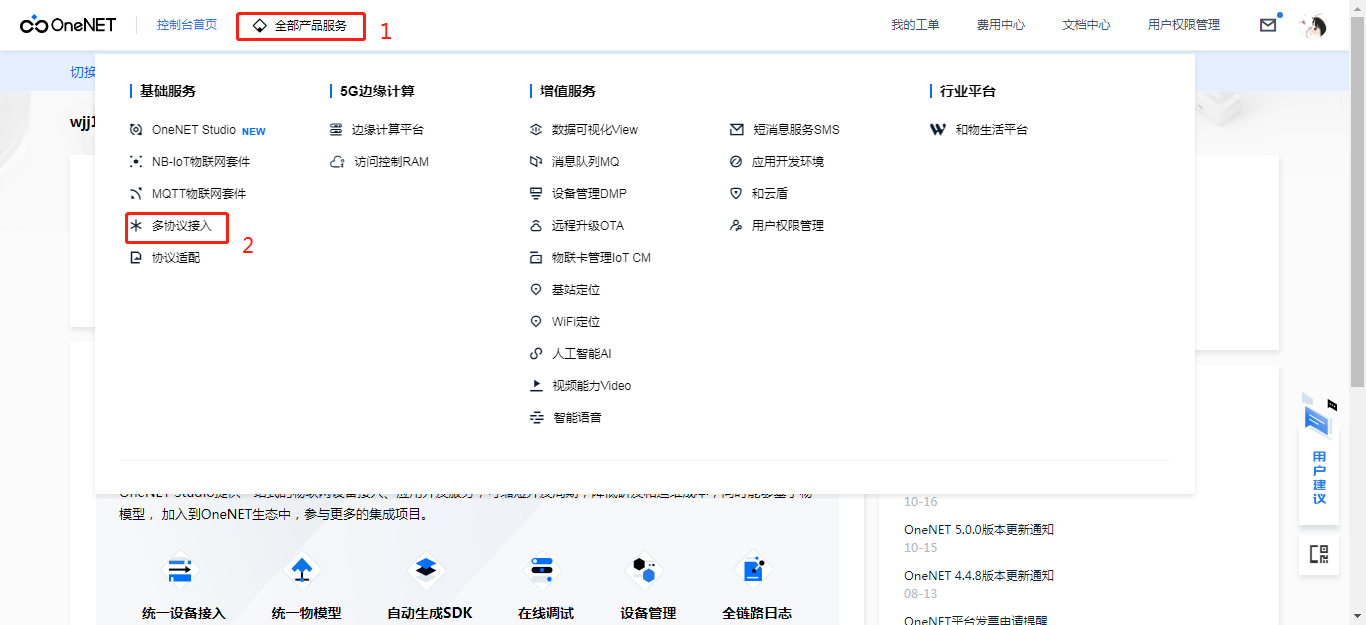Click the 智能语音 icon

pos(536,418)
